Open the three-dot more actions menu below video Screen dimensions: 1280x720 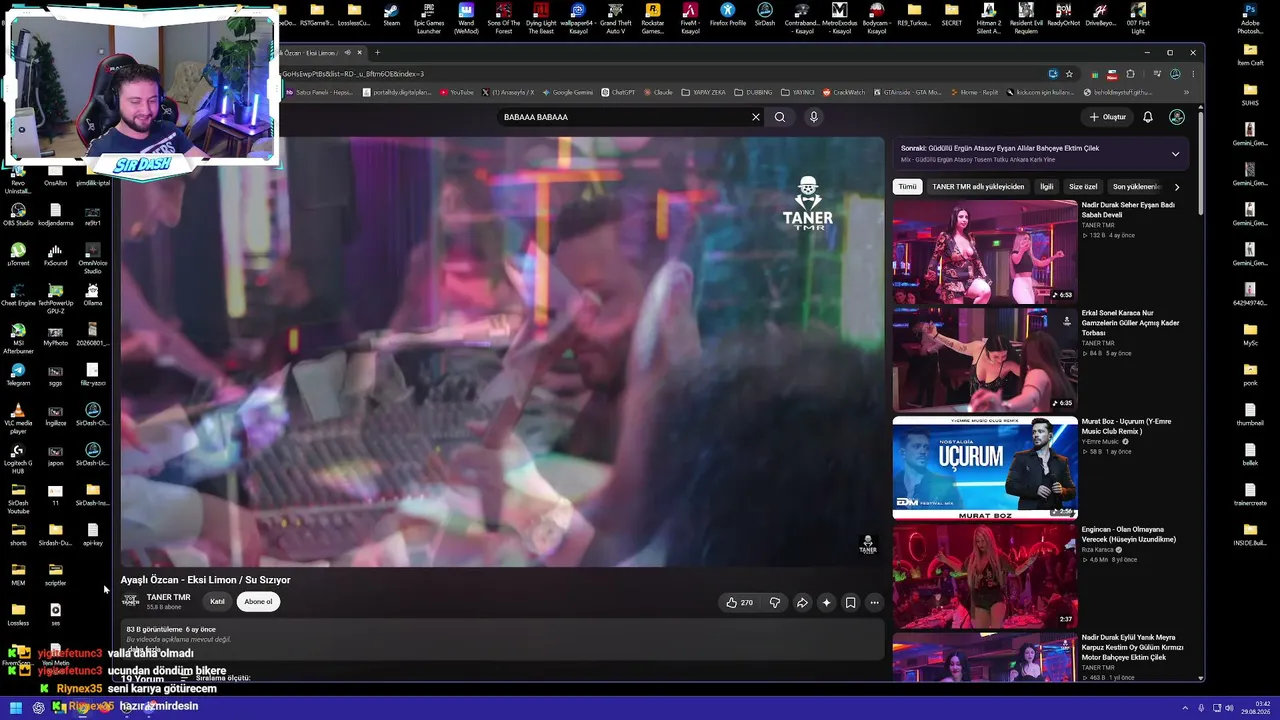tap(874, 603)
